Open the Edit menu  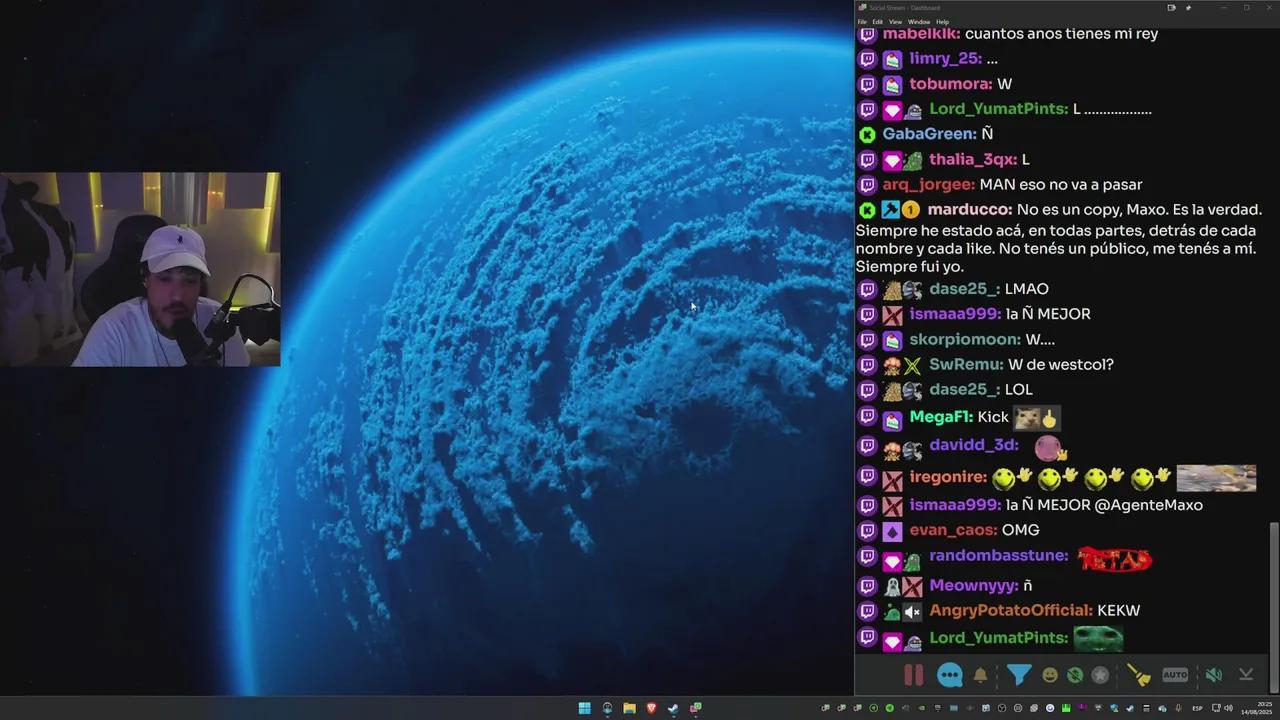click(x=877, y=22)
